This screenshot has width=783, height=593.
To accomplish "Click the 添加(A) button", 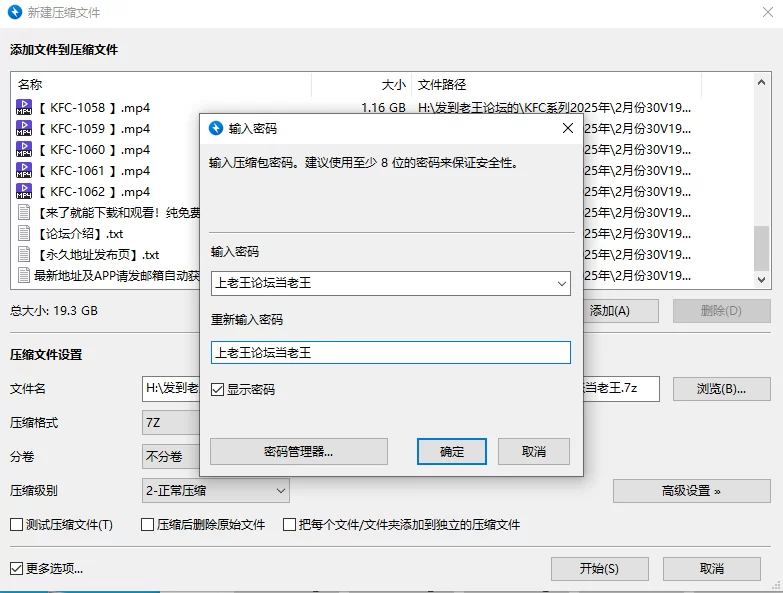I will pyautogui.click(x=621, y=311).
